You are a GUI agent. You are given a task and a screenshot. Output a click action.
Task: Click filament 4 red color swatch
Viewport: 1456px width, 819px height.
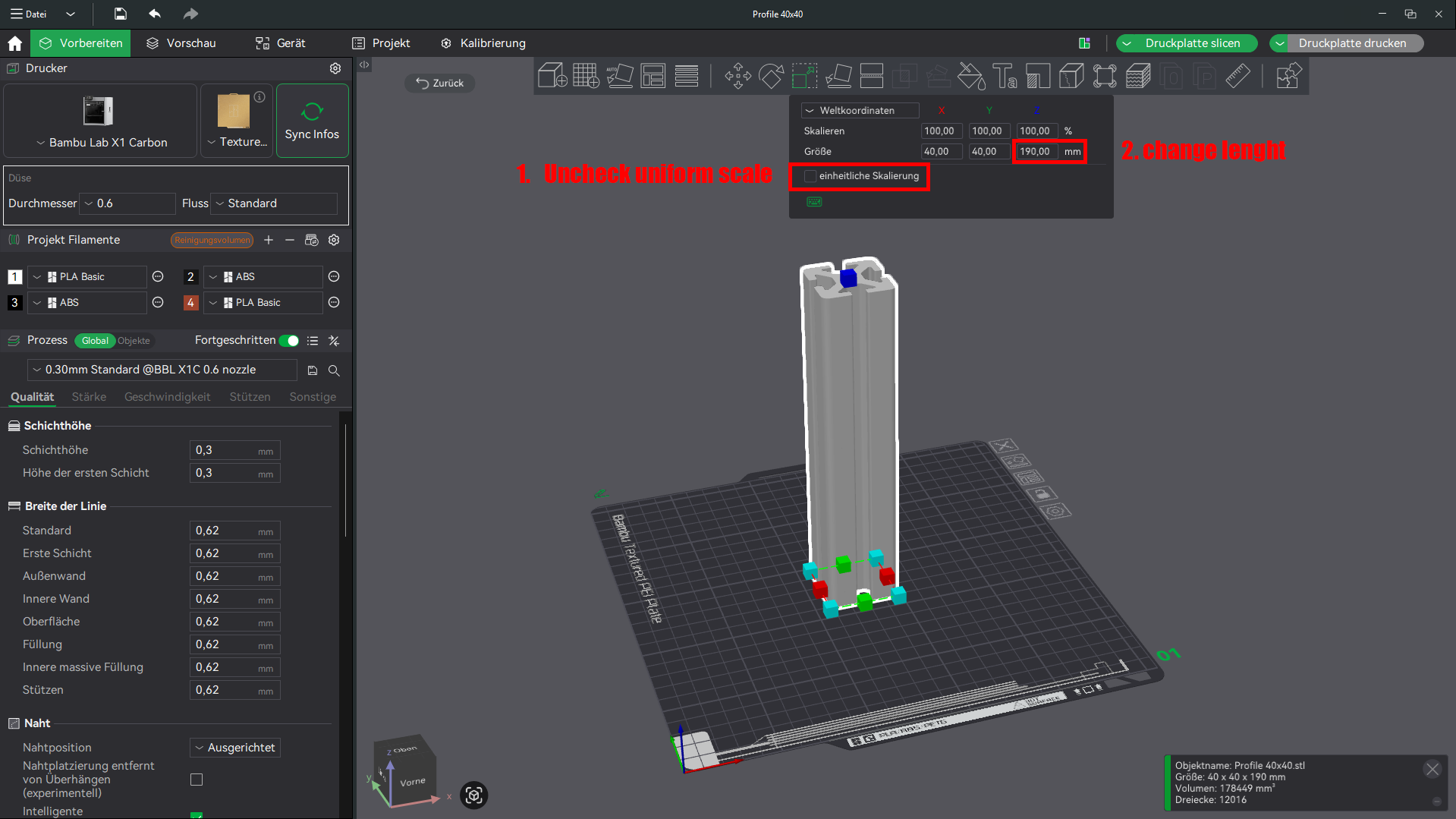[190, 303]
